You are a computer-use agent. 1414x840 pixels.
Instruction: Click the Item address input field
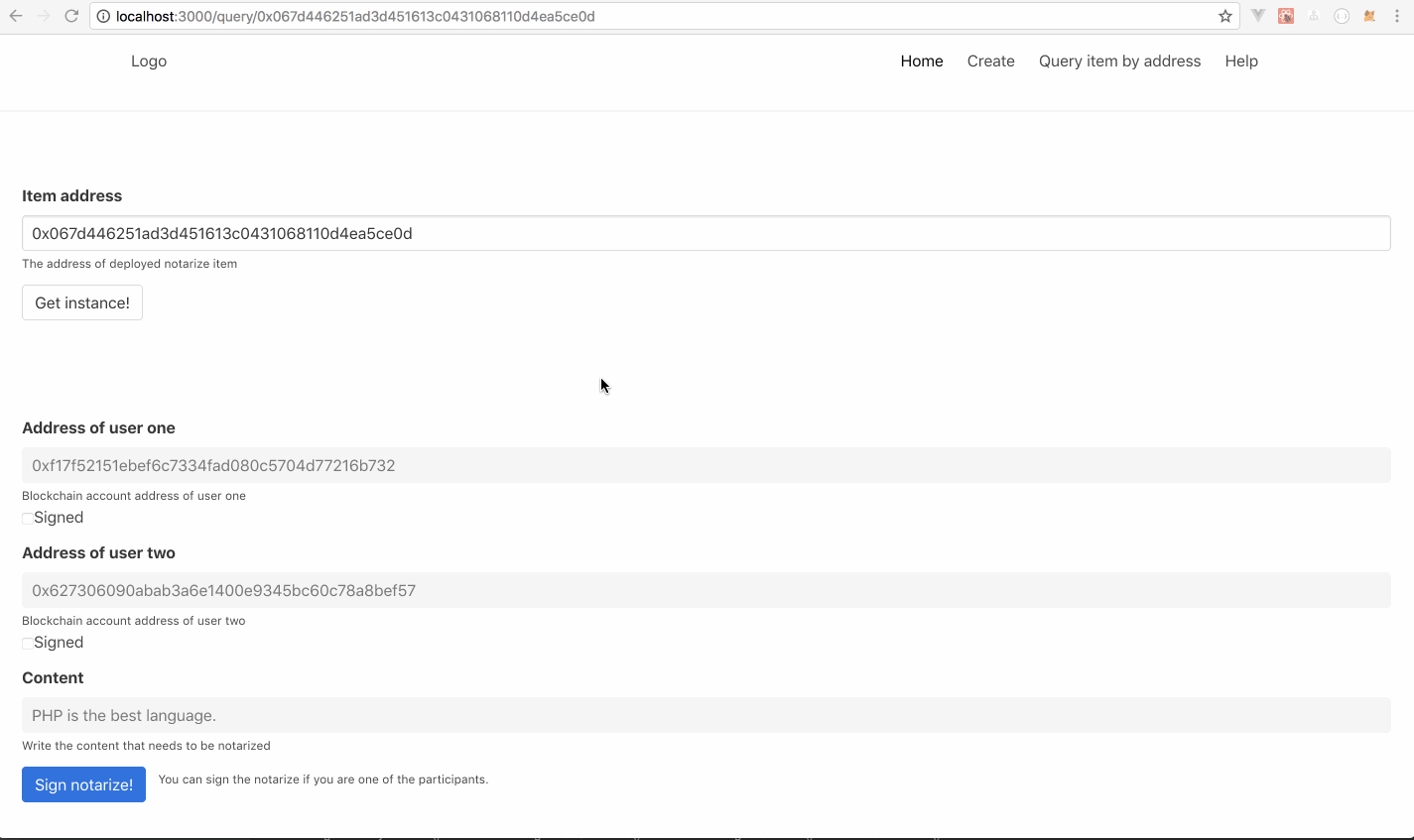(x=706, y=233)
